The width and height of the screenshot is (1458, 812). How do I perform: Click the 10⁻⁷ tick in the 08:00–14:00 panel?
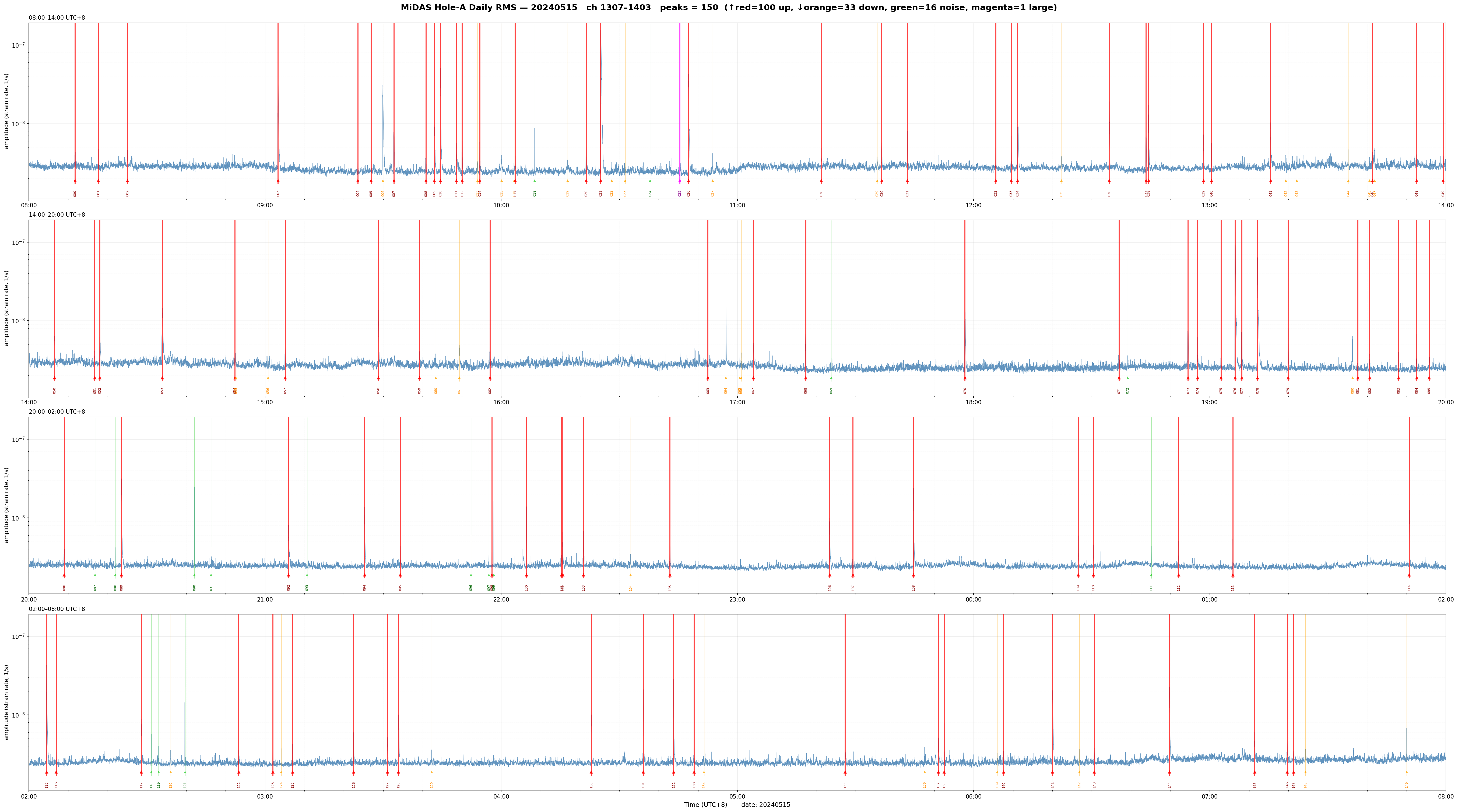[x=19, y=45]
